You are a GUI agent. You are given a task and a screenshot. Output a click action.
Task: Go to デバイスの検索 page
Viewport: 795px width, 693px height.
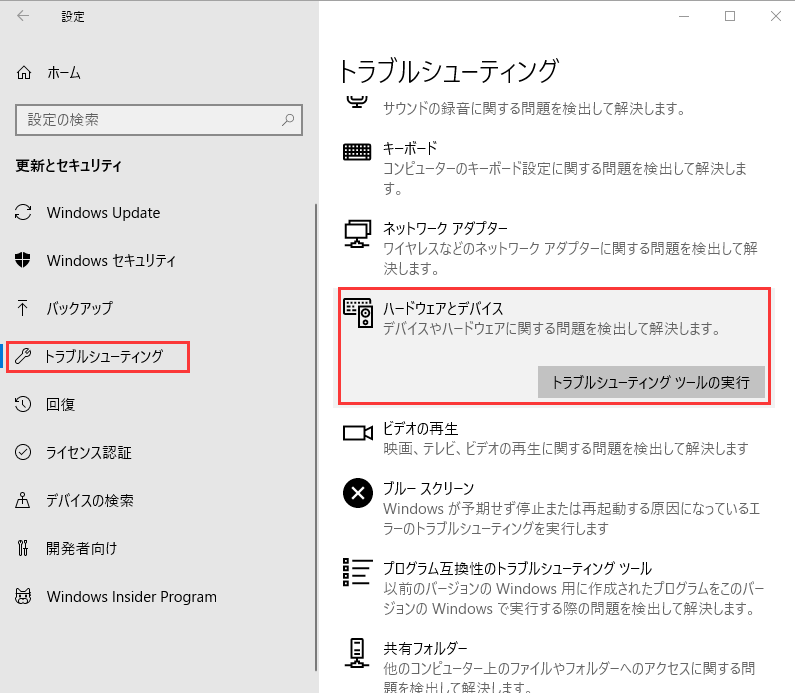click(90, 500)
